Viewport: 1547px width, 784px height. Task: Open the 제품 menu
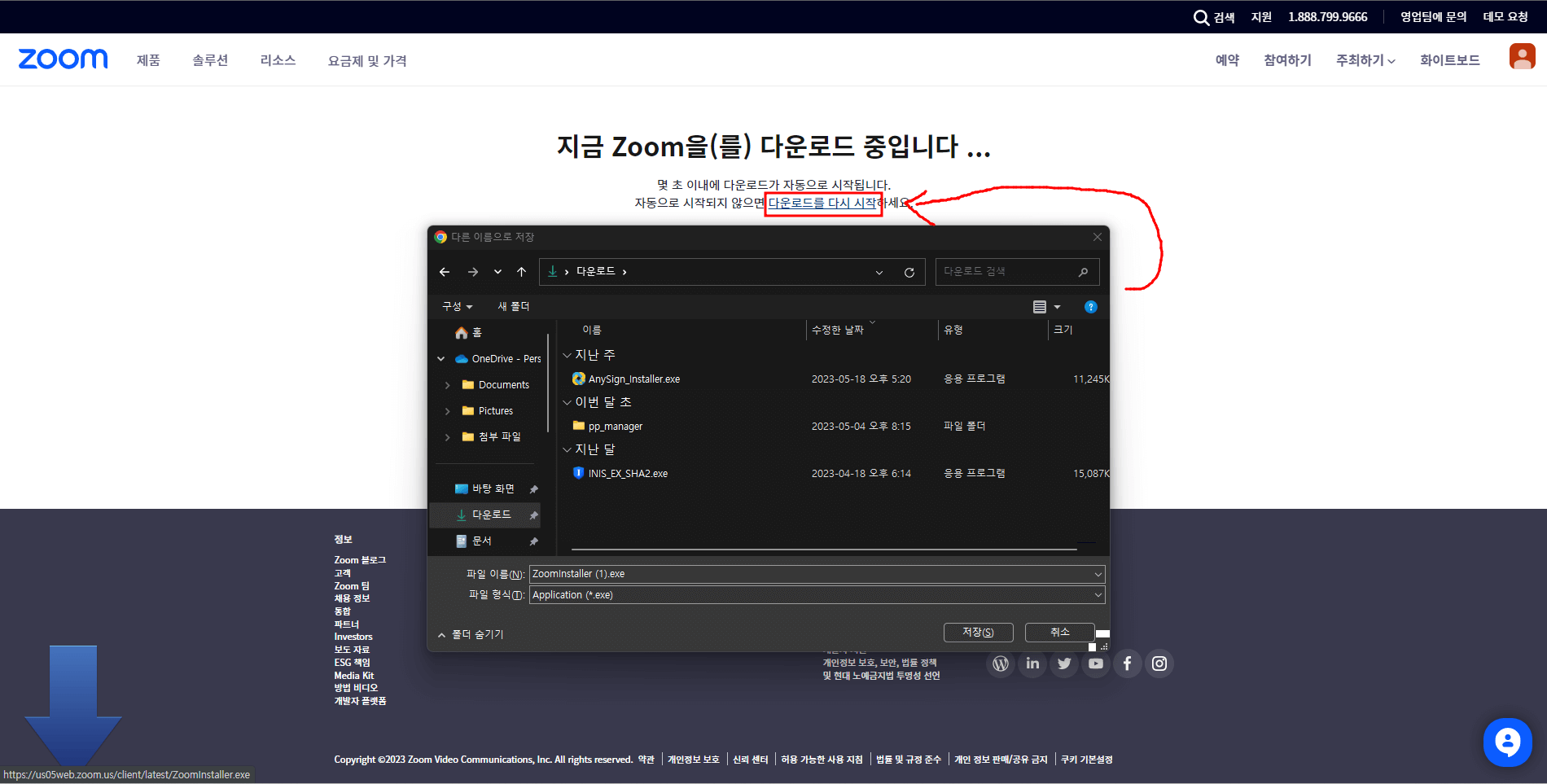pyautogui.click(x=148, y=60)
